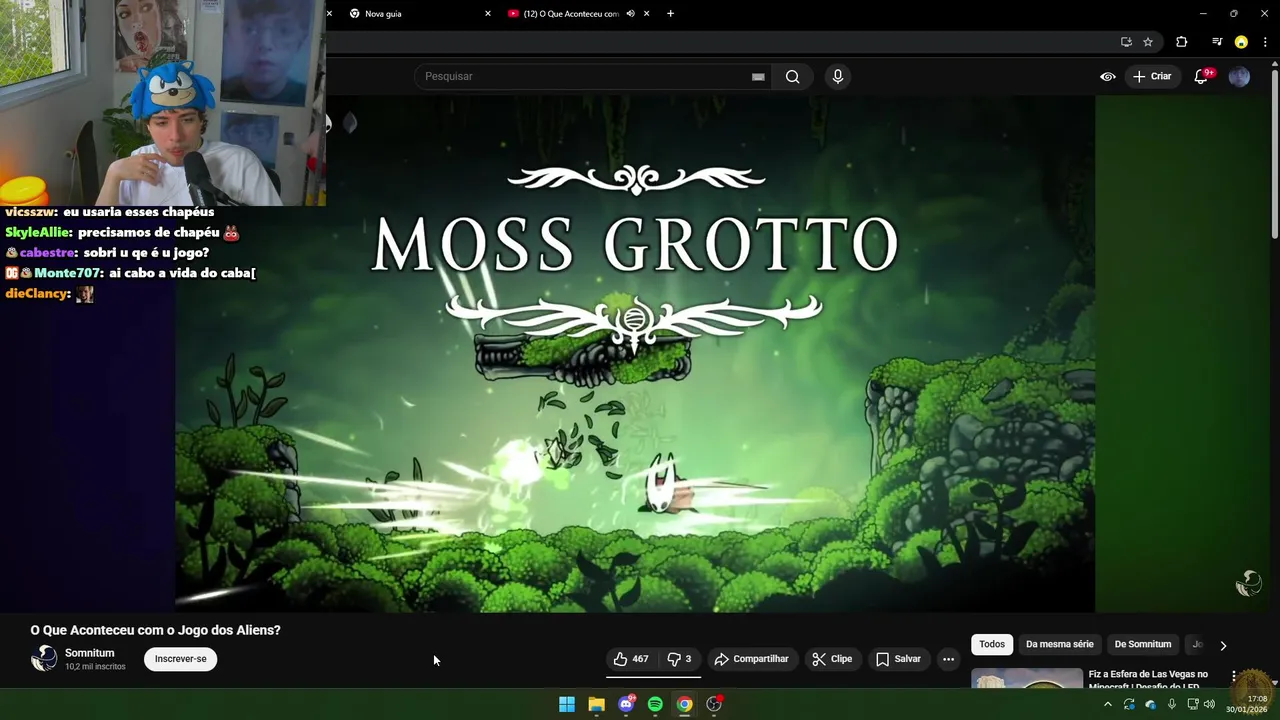Open Discord from the taskbar
This screenshot has width=1280, height=720.
pyautogui.click(x=626, y=704)
